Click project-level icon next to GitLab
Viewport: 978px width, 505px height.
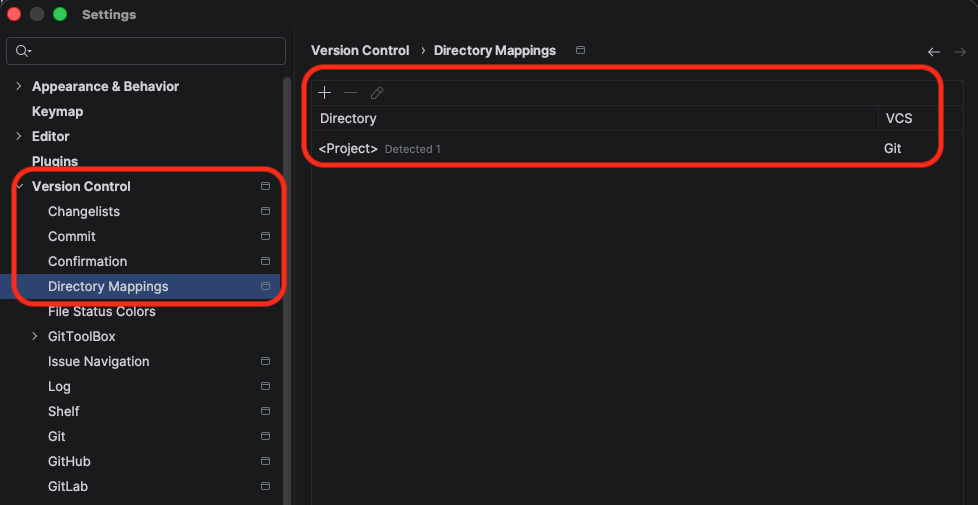[x=265, y=486]
